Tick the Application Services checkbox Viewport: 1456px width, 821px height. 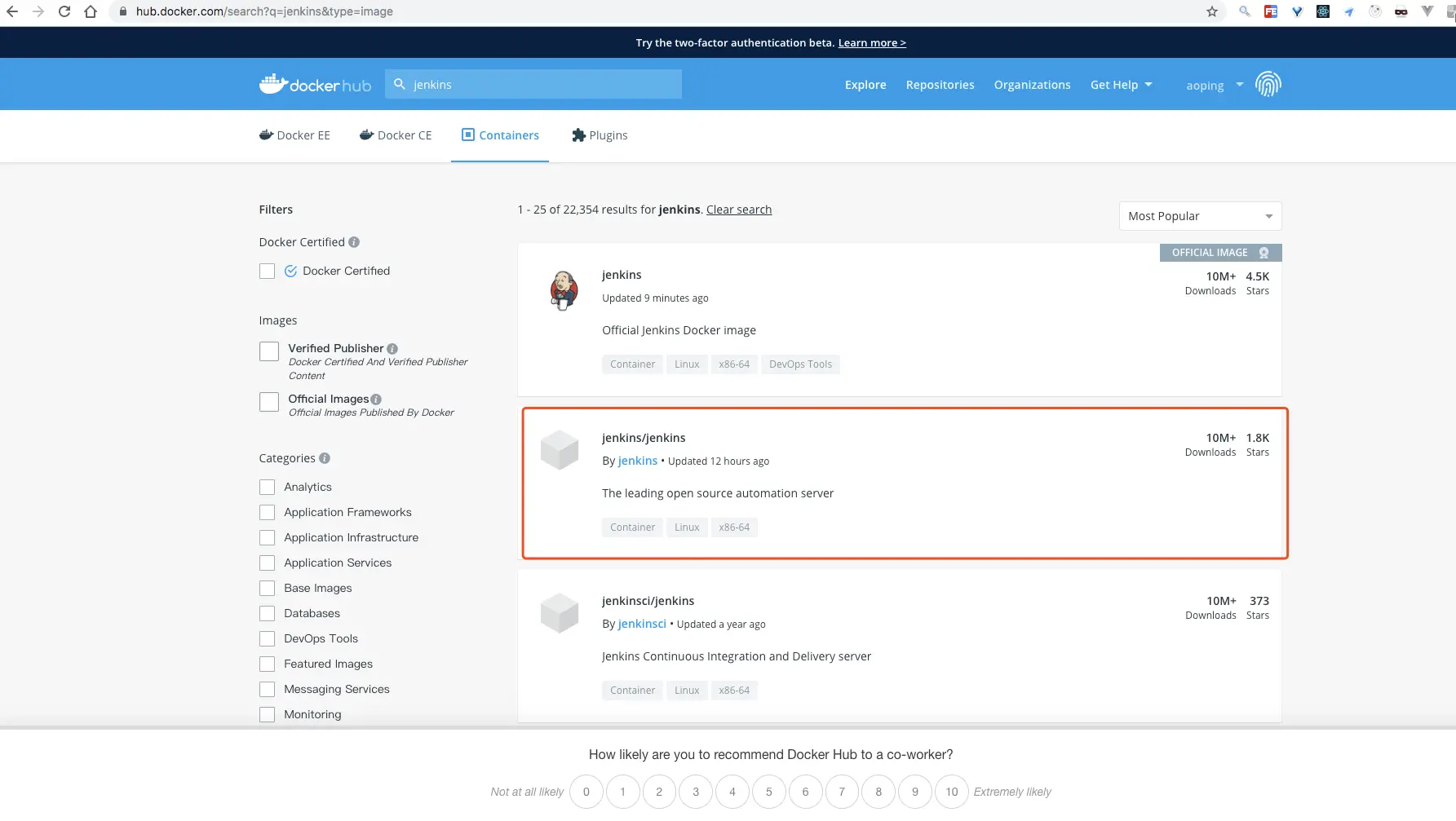pos(267,563)
